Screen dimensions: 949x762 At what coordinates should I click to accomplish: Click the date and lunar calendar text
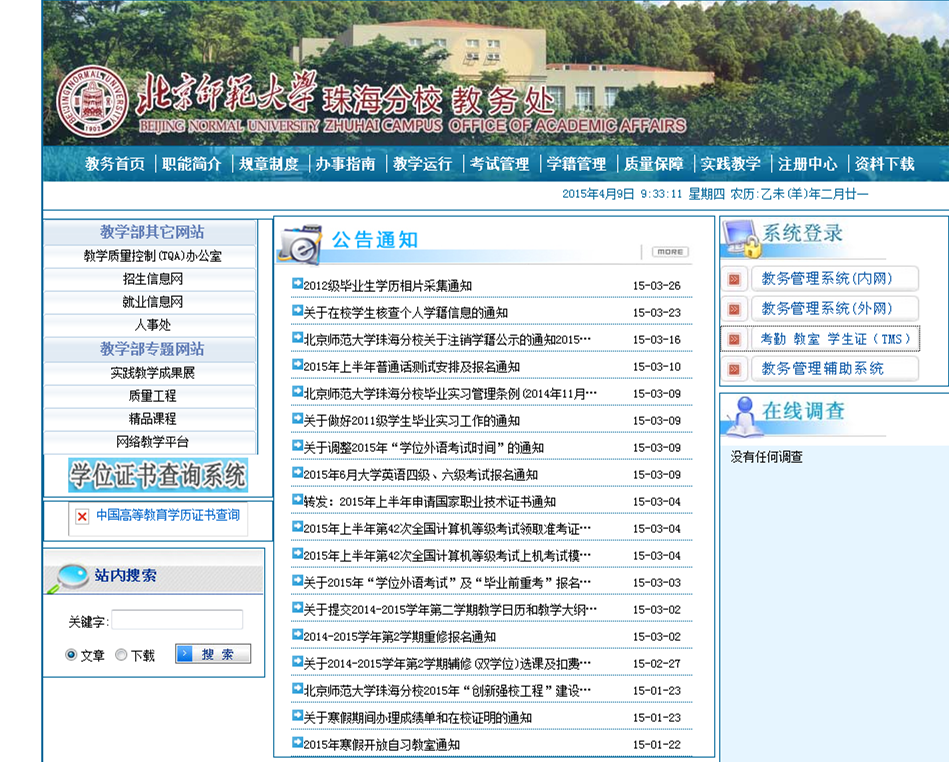point(715,194)
